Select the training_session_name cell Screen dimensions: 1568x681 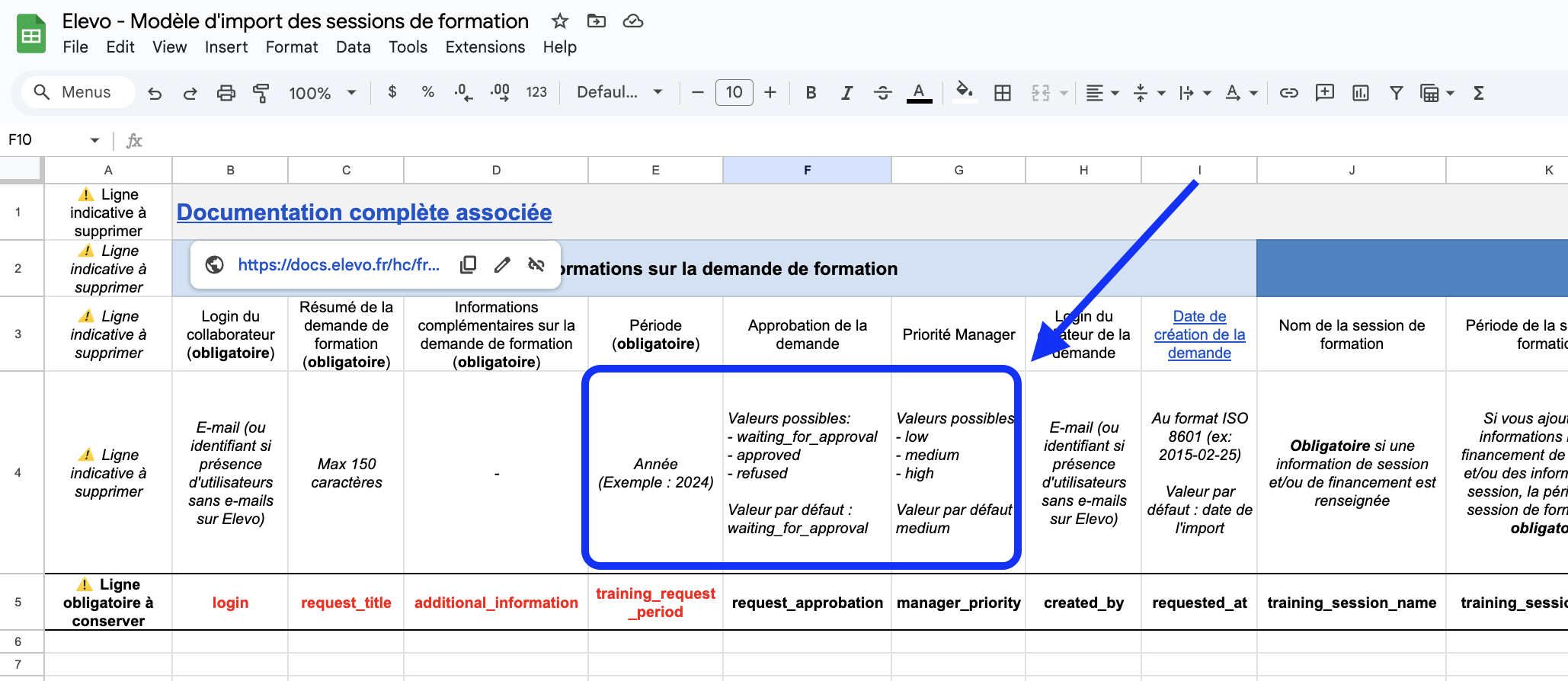pos(1352,603)
